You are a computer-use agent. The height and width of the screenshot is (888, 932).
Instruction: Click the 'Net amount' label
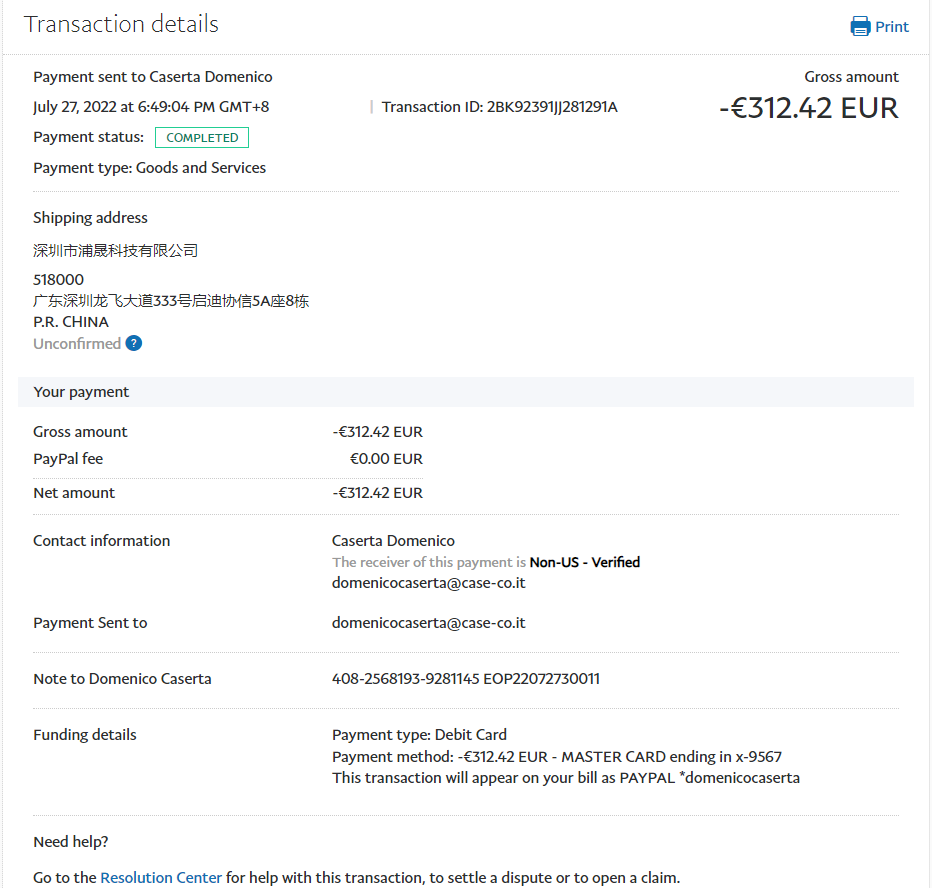74,493
